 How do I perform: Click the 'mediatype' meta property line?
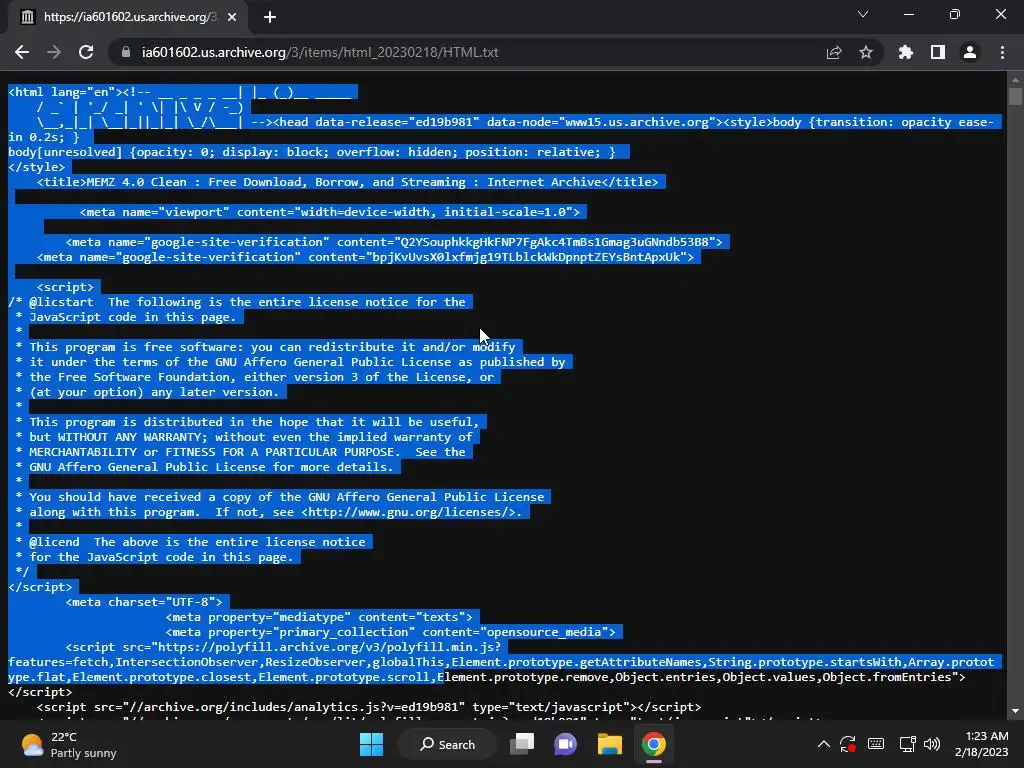pyautogui.click(x=319, y=617)
